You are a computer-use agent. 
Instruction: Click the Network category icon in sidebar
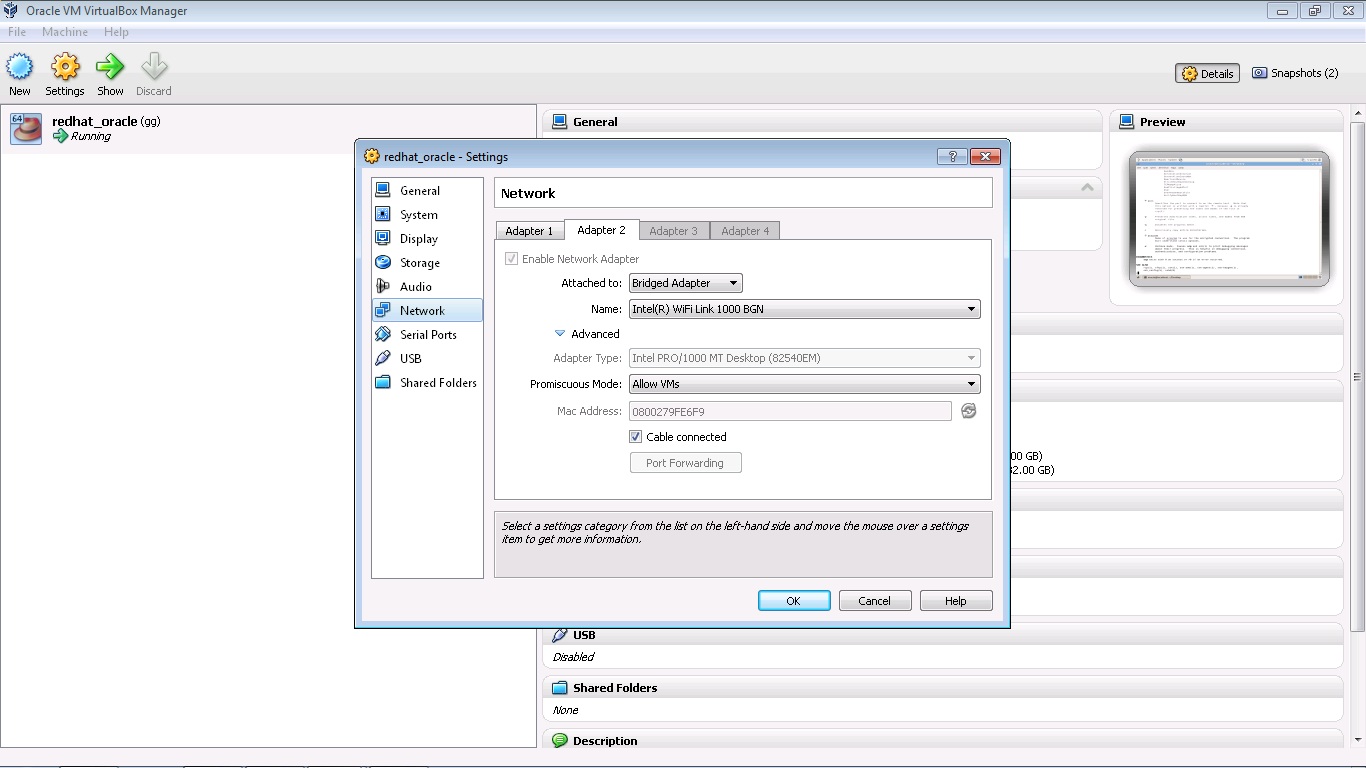click(x=383, y=310)
